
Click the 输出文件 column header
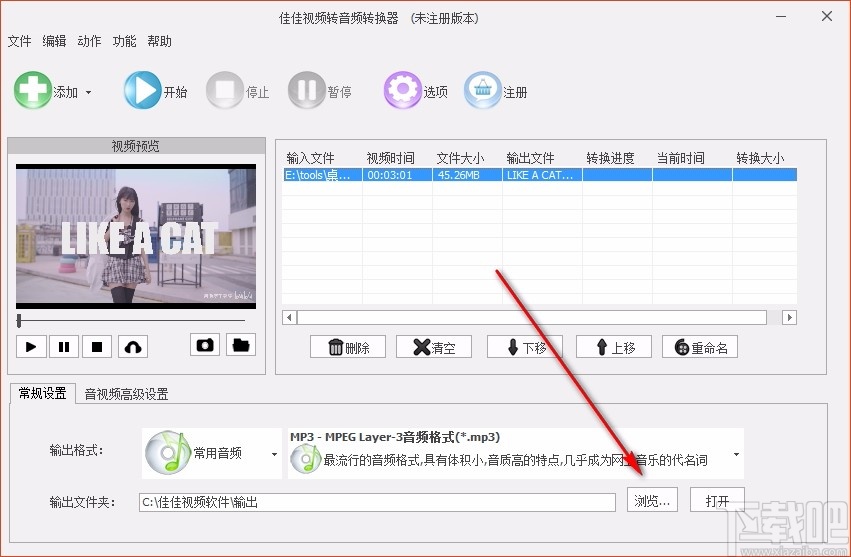tap(530, 158)
